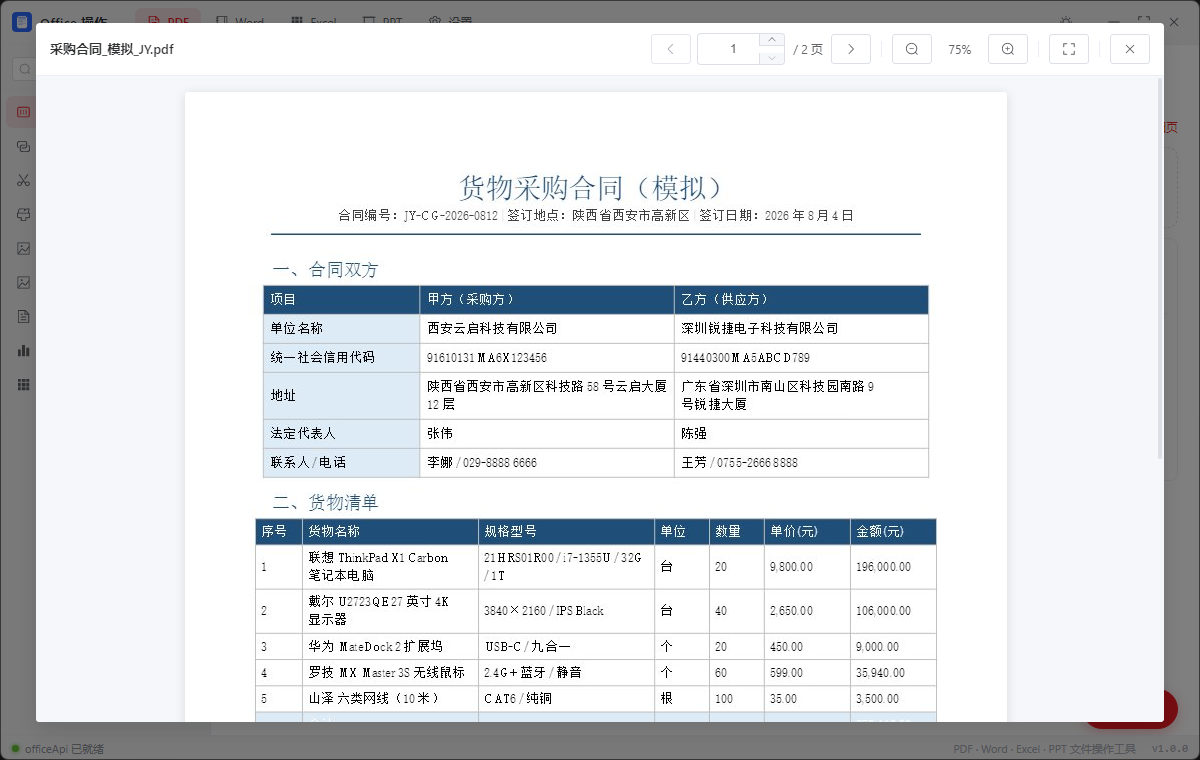Select the red highlighted sidebar tool icon
Screen dimensions: 1200x760
pyautogui.click(x=23, y=112)
